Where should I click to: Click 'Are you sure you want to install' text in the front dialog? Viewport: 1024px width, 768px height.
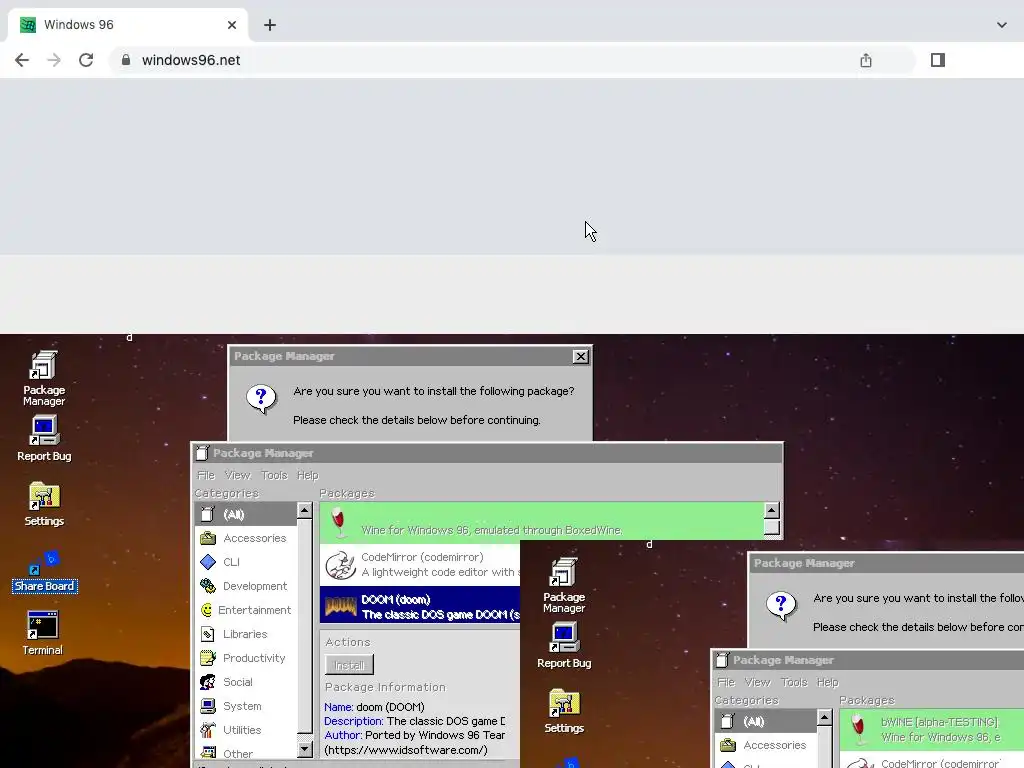click(x=434, y=391)
